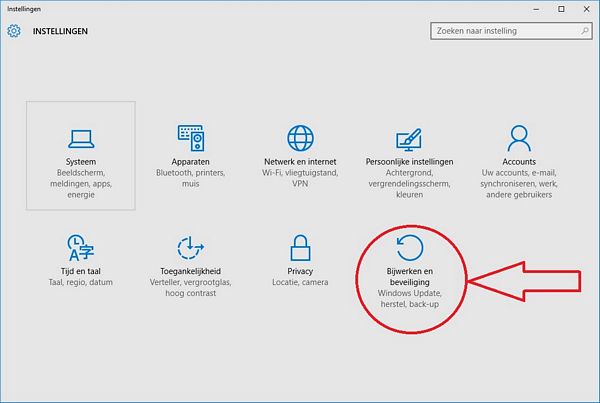The height and width of the screenshot is (403, 600).
Task: Click 'Bluetooth, printers, muis' description
Action: pyautogui.click(x=191, y=178)
